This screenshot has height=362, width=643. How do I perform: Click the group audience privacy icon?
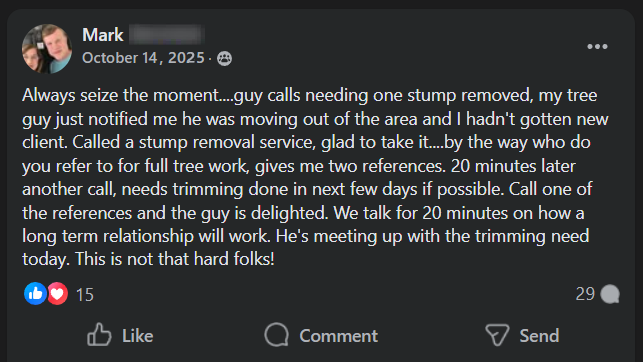[x=224, y=59]
